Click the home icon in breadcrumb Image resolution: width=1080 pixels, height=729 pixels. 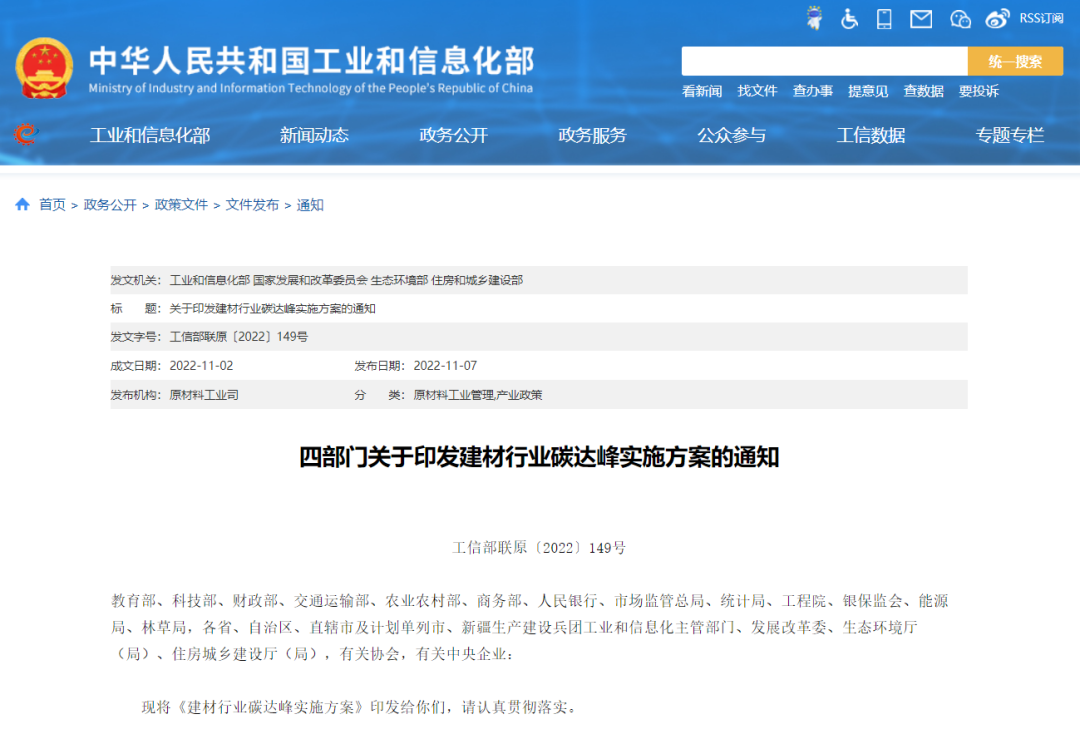(22, 204)
